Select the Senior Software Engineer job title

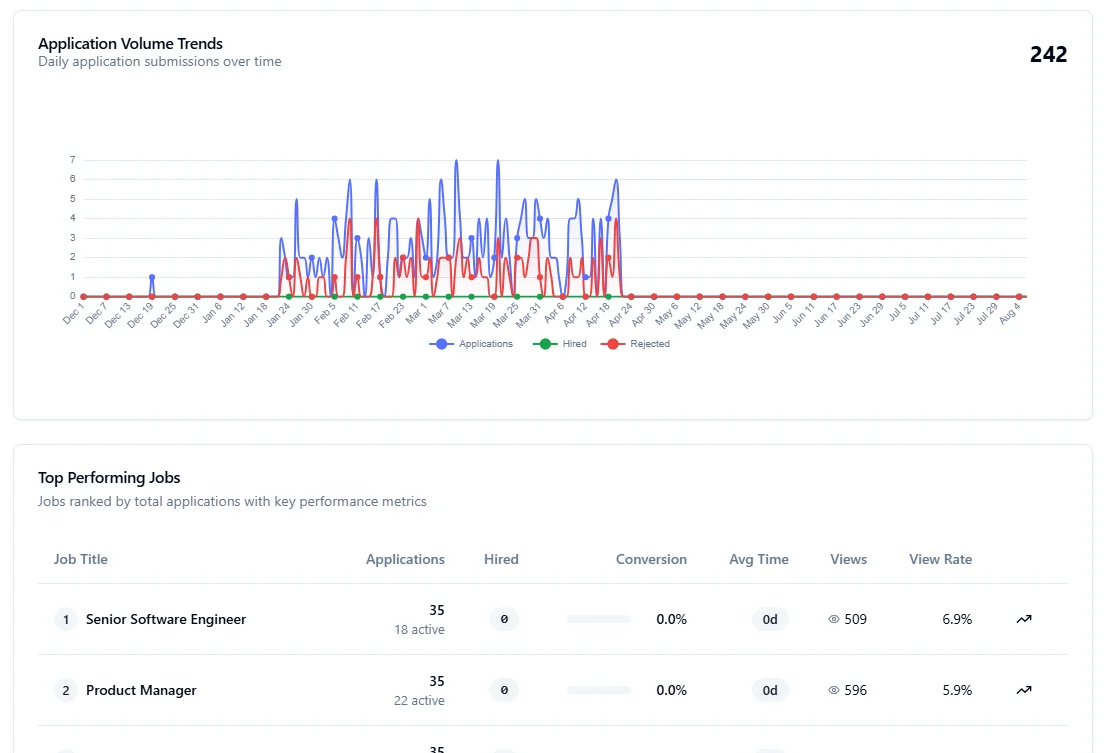pos(166,620)
